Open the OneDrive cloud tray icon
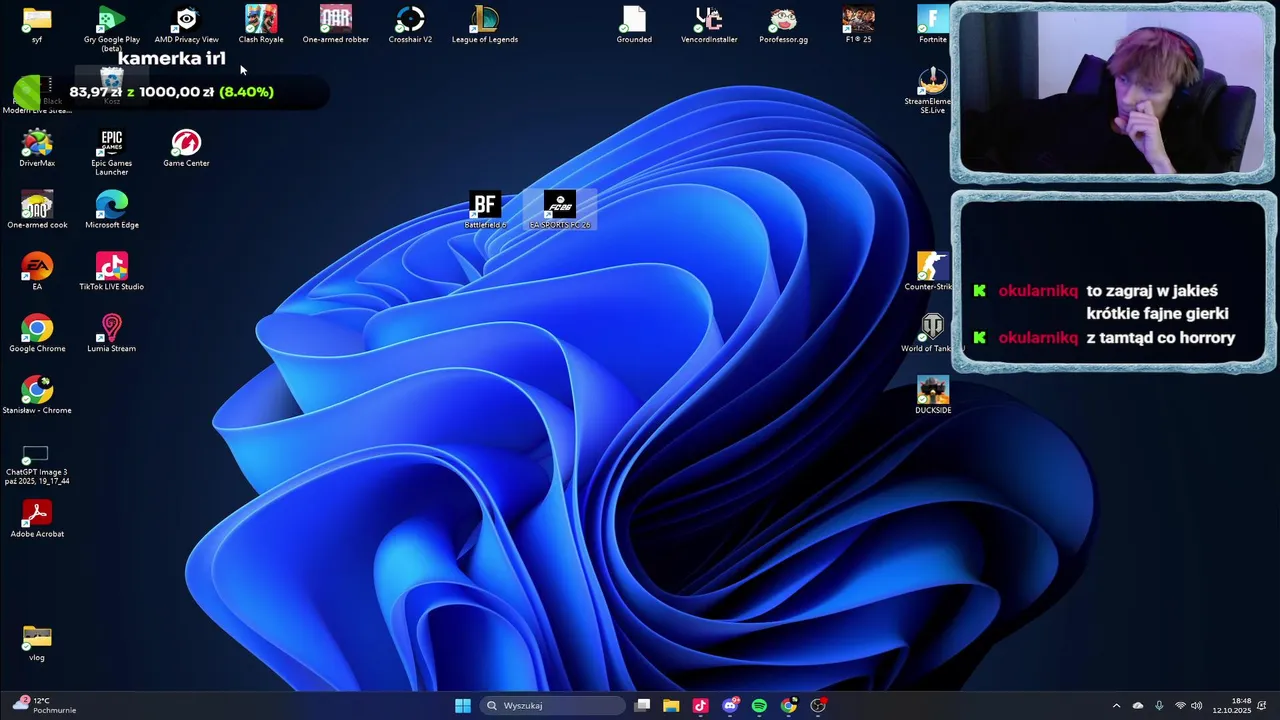This screenshot has width=1280, height=720. pyautogui.click(x=1138, y=706)
